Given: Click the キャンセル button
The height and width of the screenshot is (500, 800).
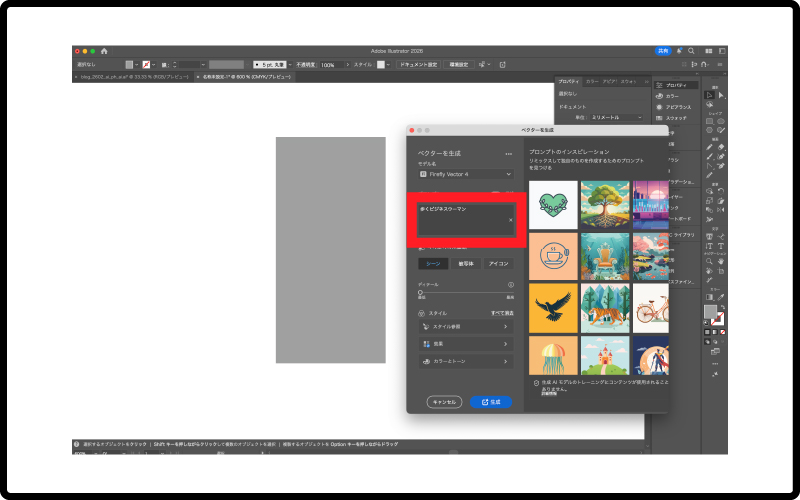Looking at the screenshot, I should pos(444,402).
